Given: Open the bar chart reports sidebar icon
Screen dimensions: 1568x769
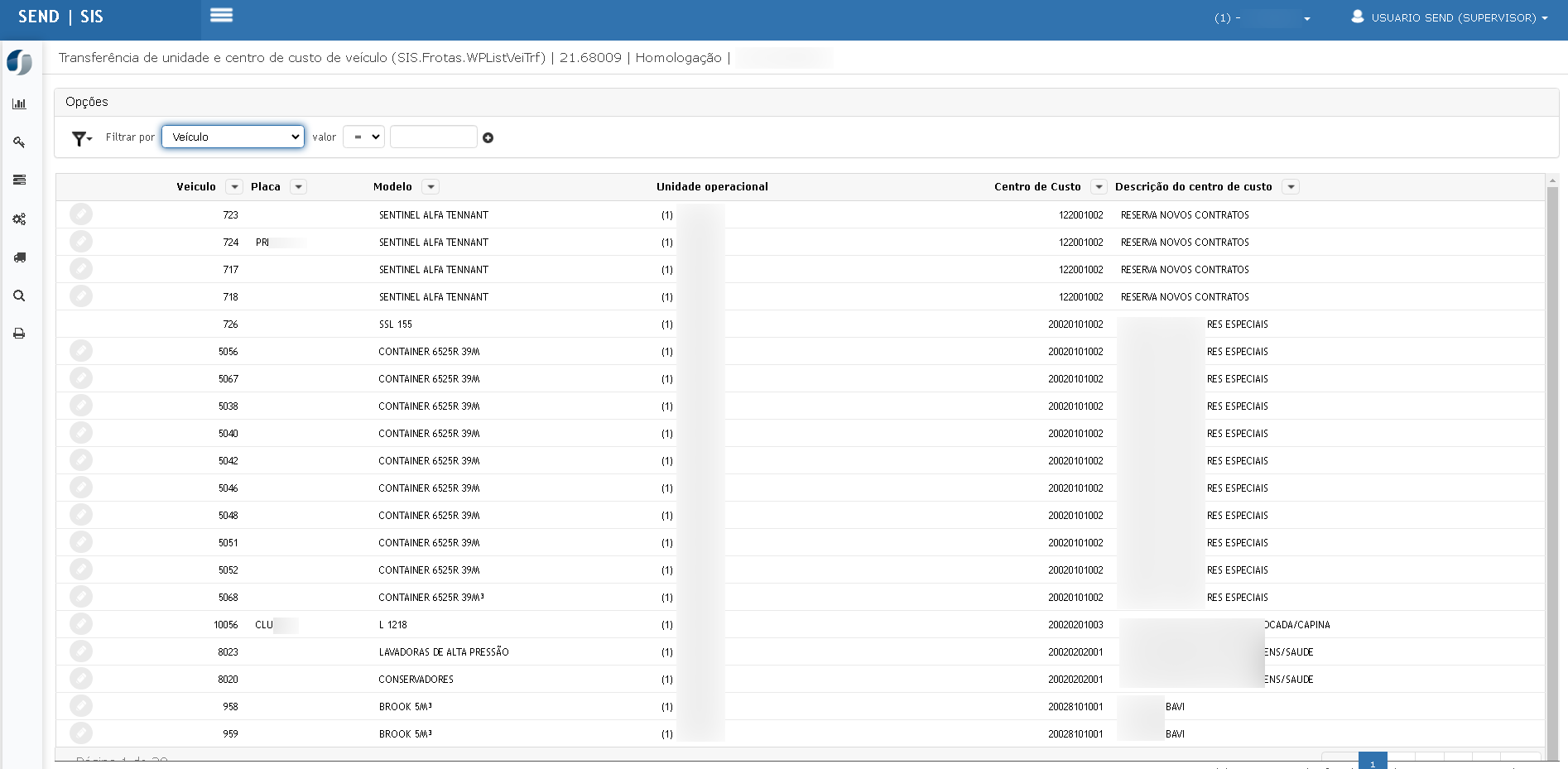Looking at the screenshot, I should [19, 103].
